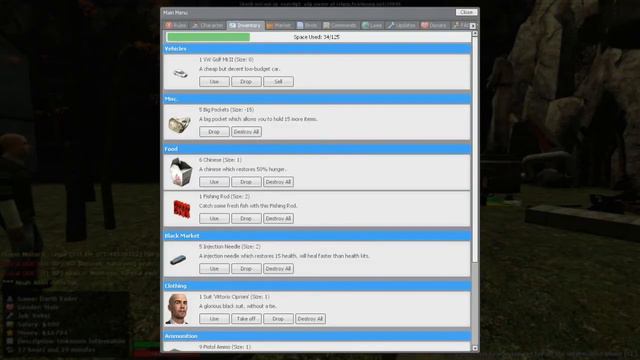Image resolution: width=640 pixels, height=360 pixels.
Task: Go to the Updates tab
Action: click(402, 25)
